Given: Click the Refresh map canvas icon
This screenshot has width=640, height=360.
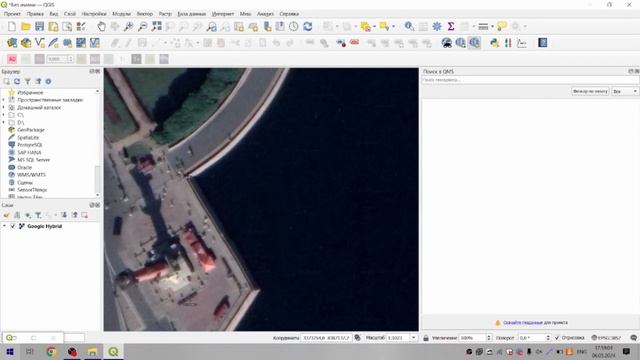Looking at the screenshot, I should 308,27.
